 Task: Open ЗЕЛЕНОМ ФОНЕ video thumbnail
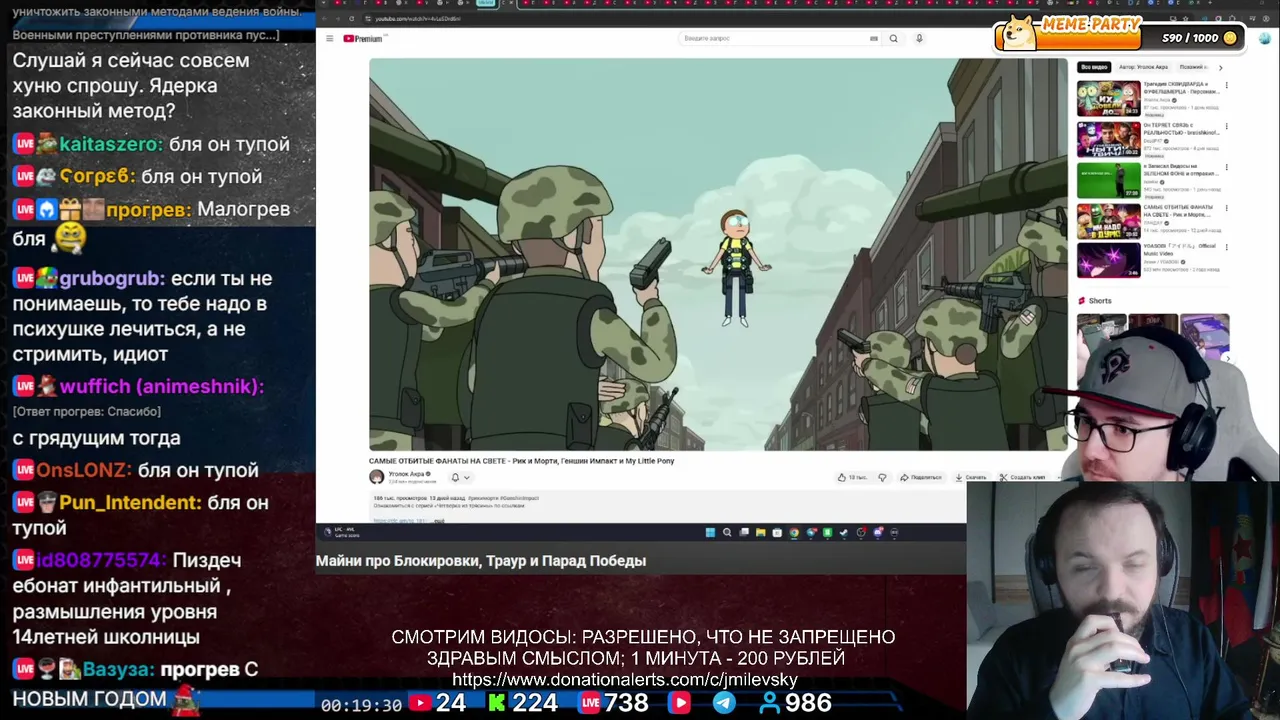coord(1109,180)
